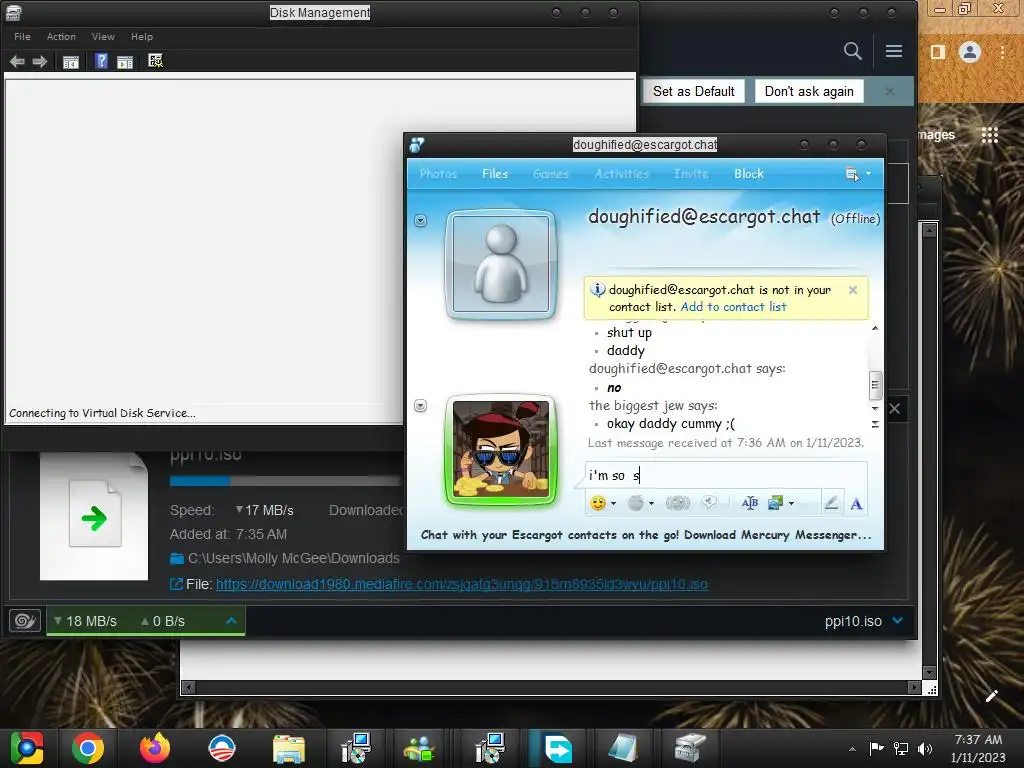Open the Downloads folder path in downloader

(x=293, y=558)
